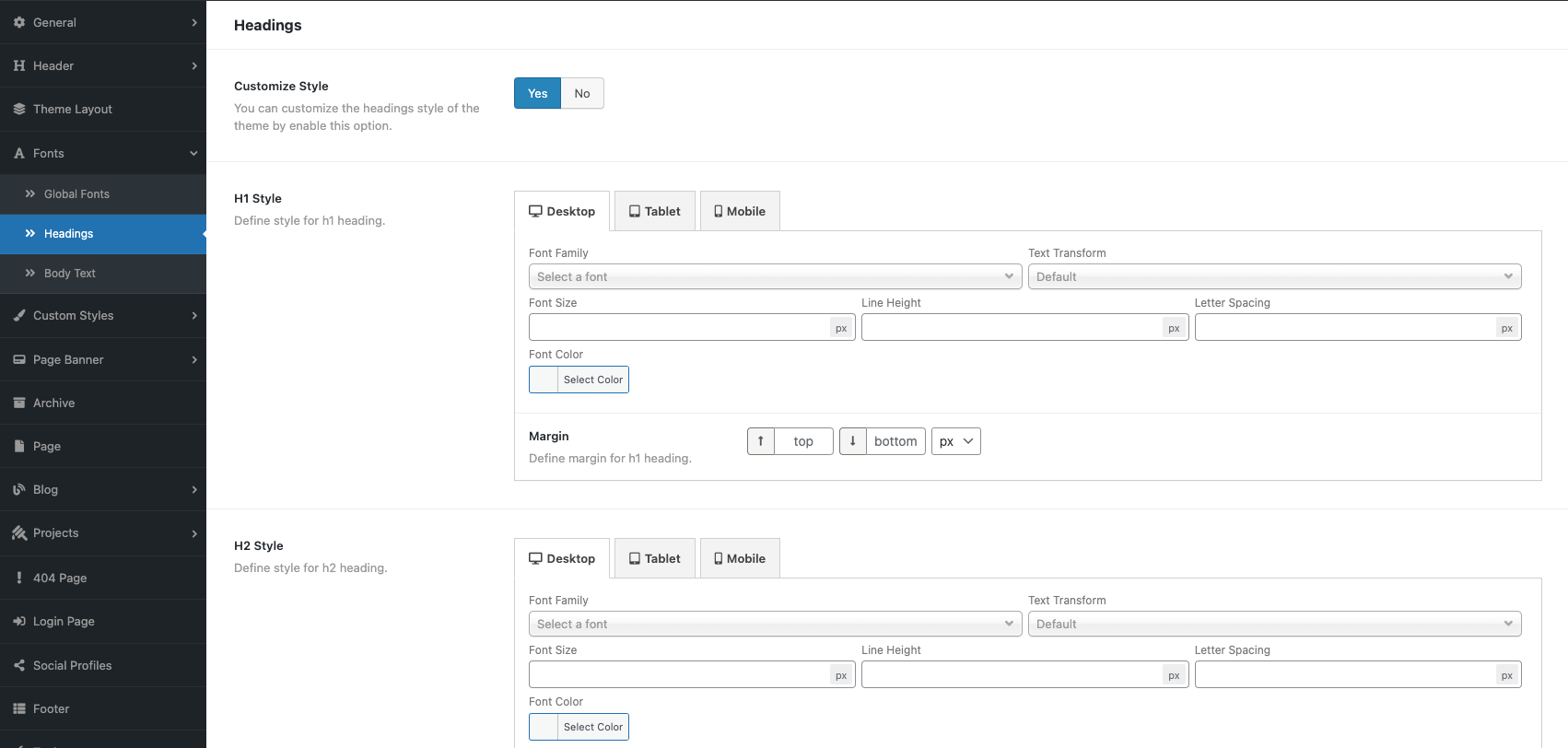The height and width of the screenshot is (748, 1568).
Task: Click the Login Page sign-in icon
Action: tap(19, 621)
